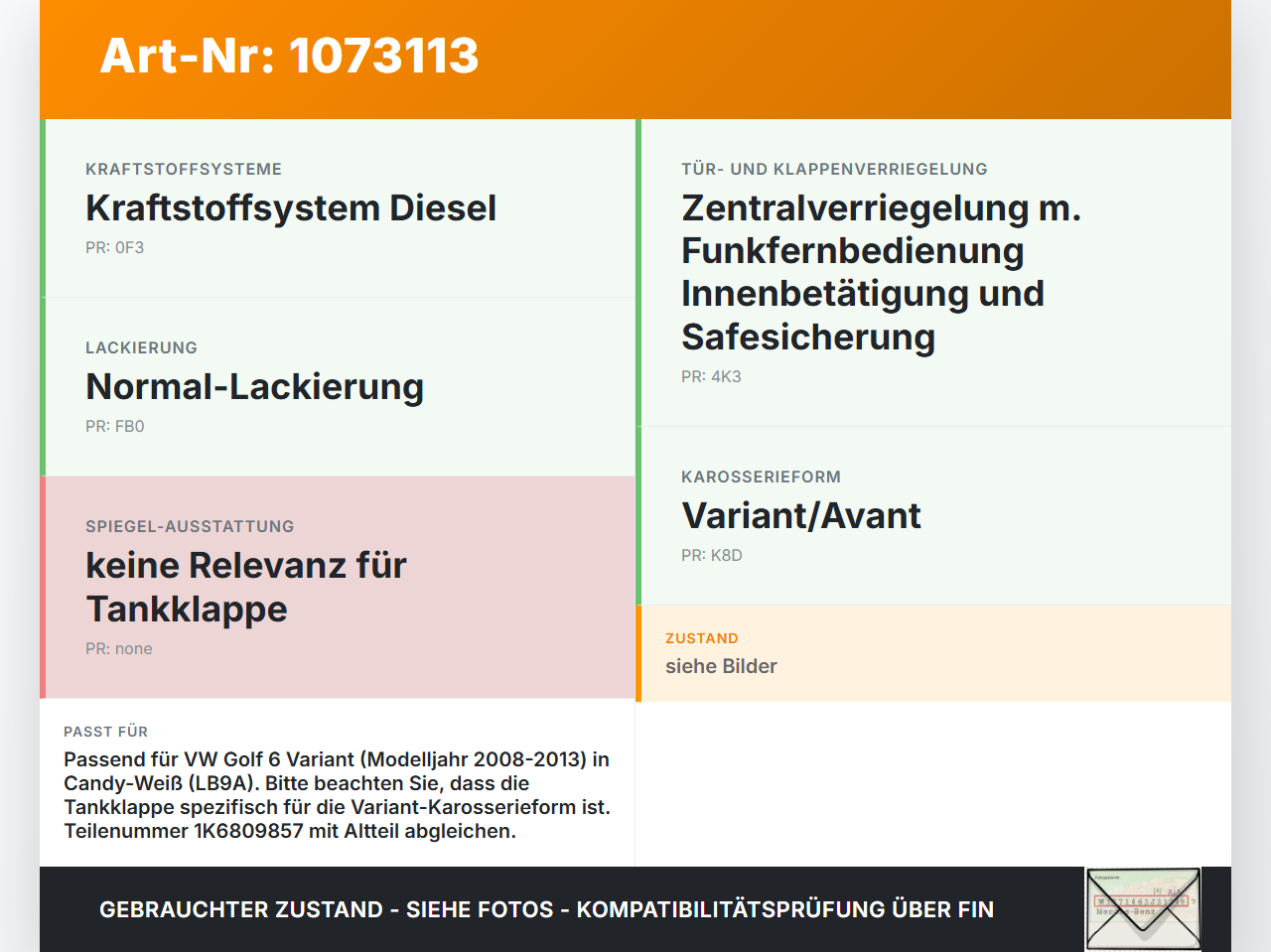This screenshot has width=1271, height=952.
Task: Click the 'TÜR- UND KLAPPENVERRIEGELUNG' label
Action: pos(834,169)
